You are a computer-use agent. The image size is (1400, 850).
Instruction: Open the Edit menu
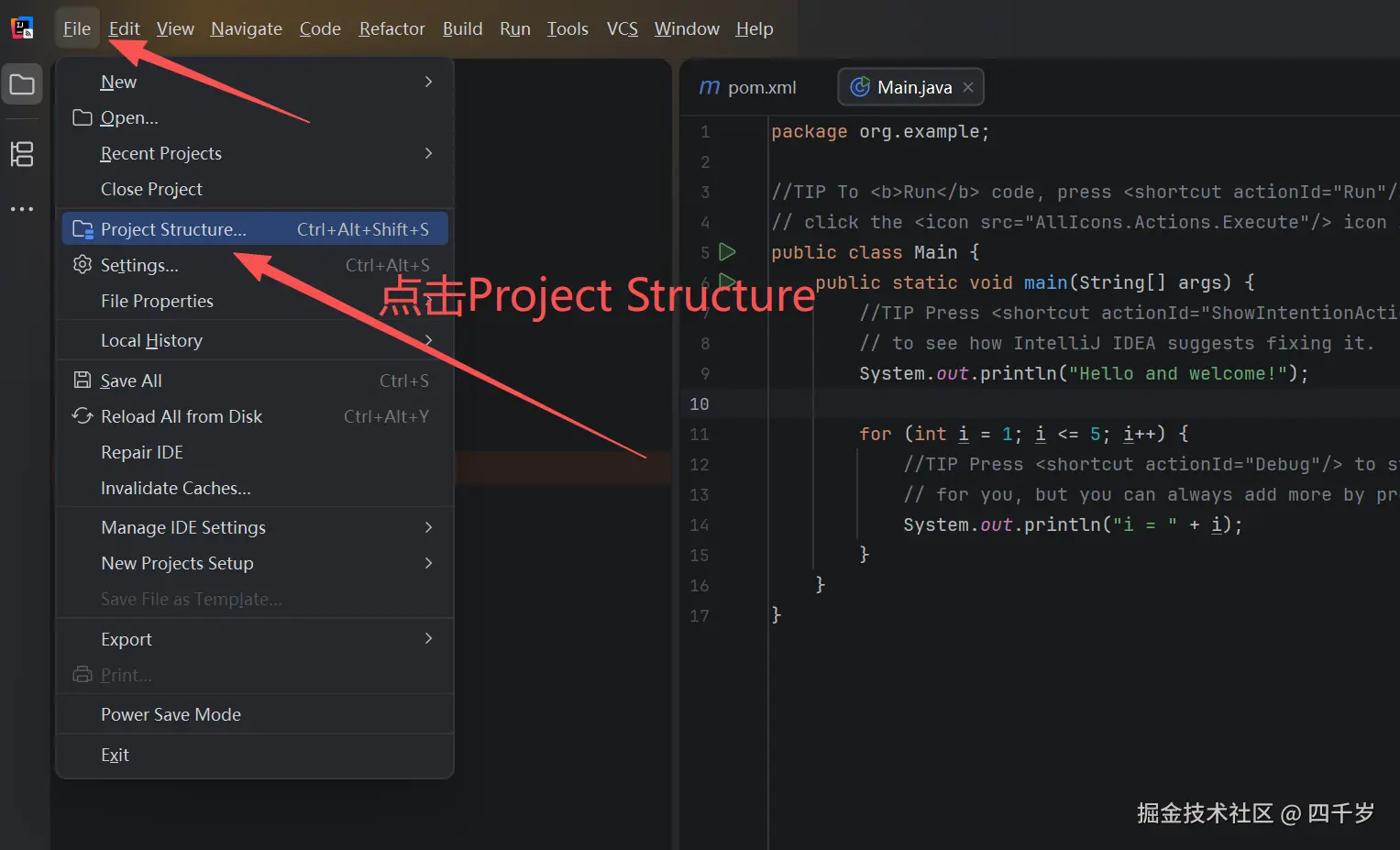pyautogui.click(x=124, y=28)
